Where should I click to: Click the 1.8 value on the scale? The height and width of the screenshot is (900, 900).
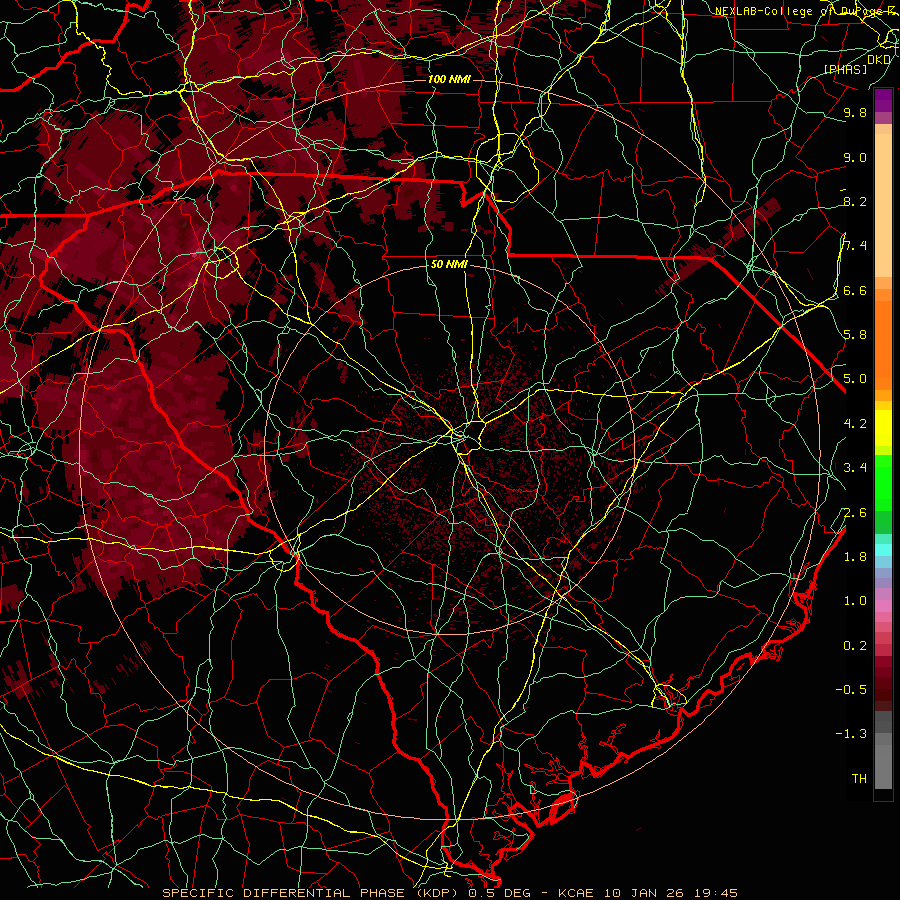pyautogui.click(x=855, y=557)
